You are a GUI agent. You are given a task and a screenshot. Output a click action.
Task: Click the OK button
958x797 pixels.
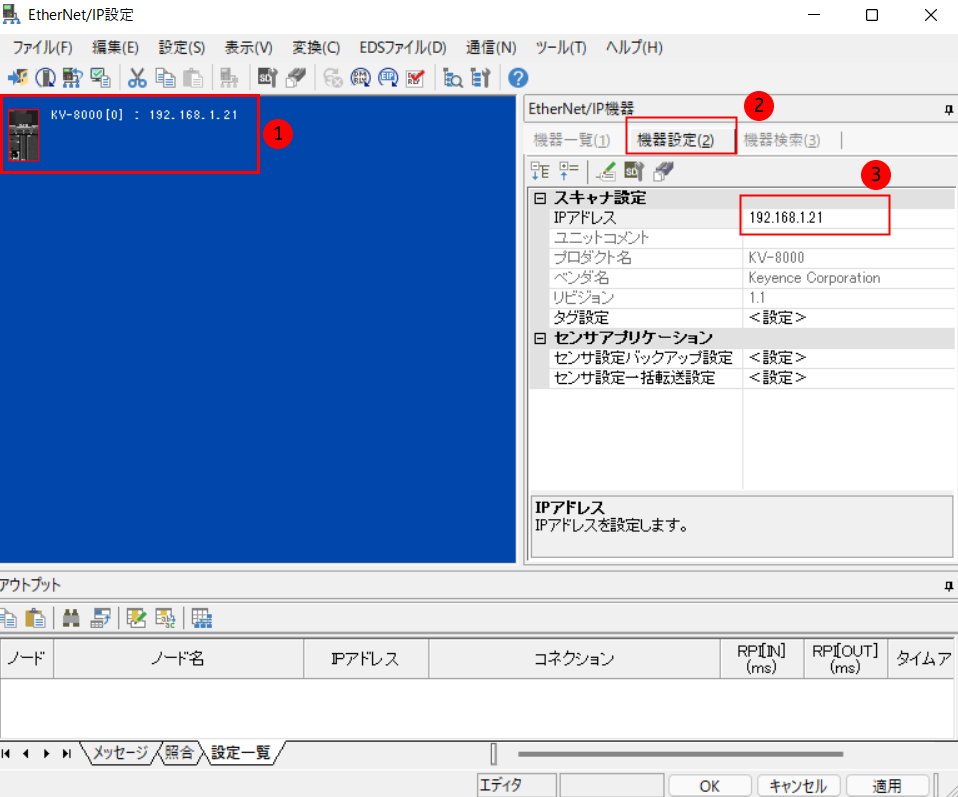(x=709, y=785)
